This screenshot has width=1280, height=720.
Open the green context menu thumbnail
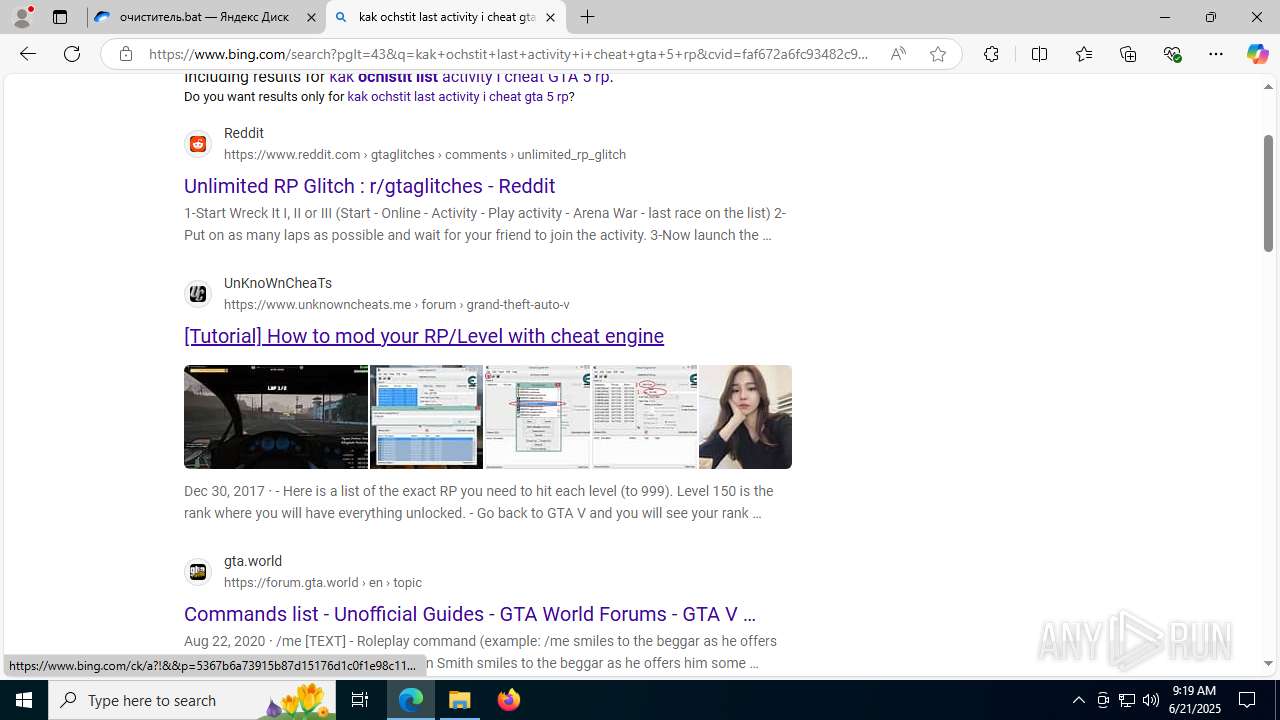coord(538,417)
